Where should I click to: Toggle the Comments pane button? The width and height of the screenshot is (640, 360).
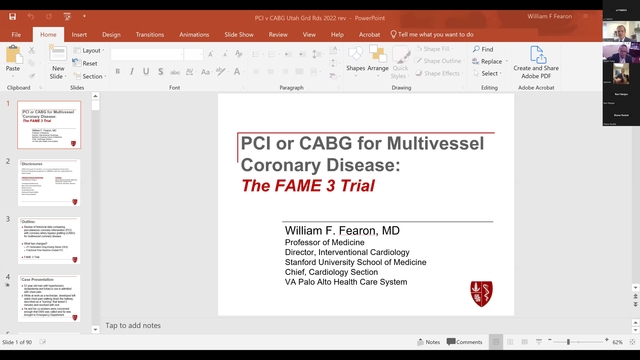[464, 342]
